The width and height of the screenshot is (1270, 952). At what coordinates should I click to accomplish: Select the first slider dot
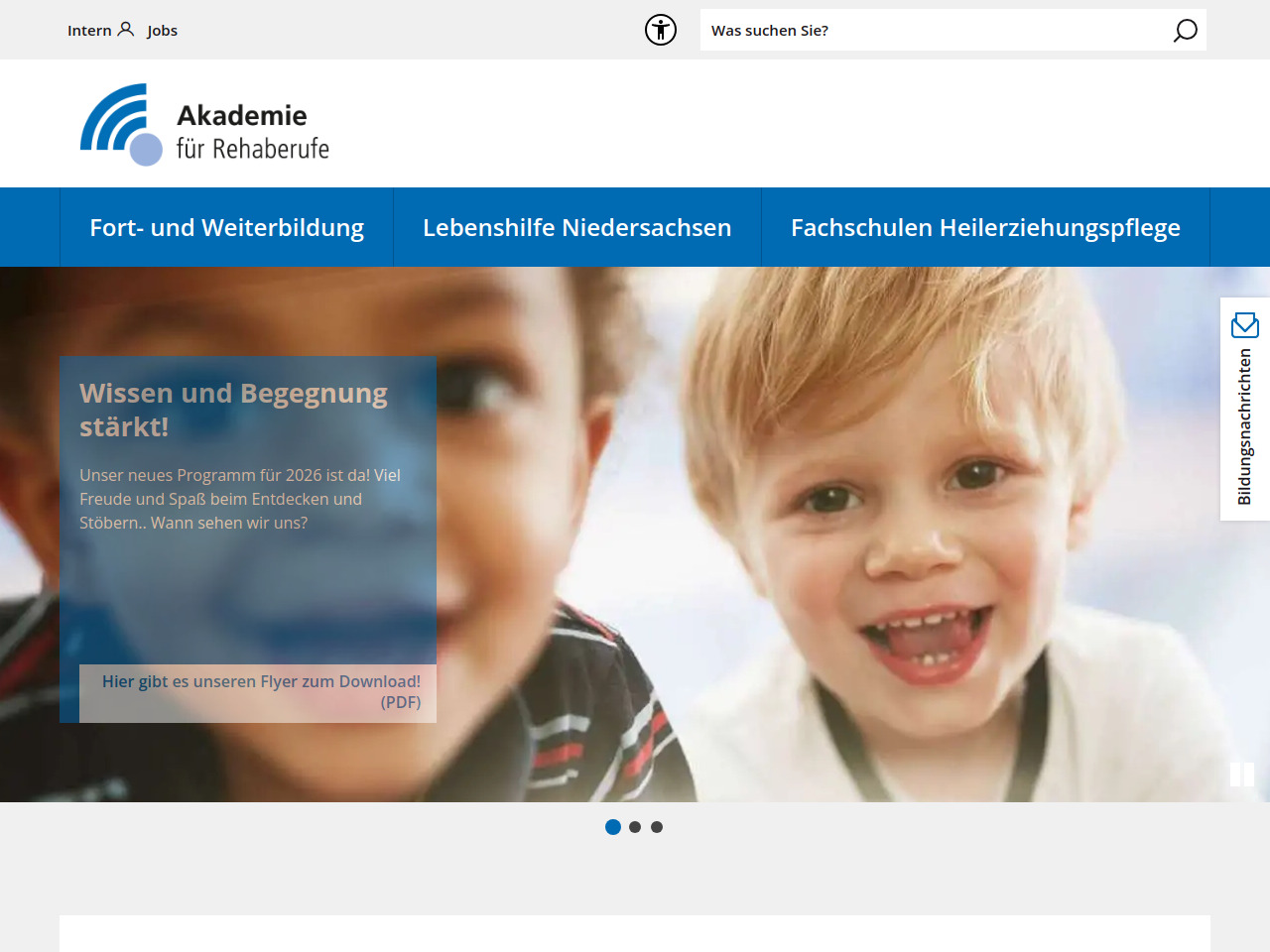pyautogui.click(x=613, y=827)
